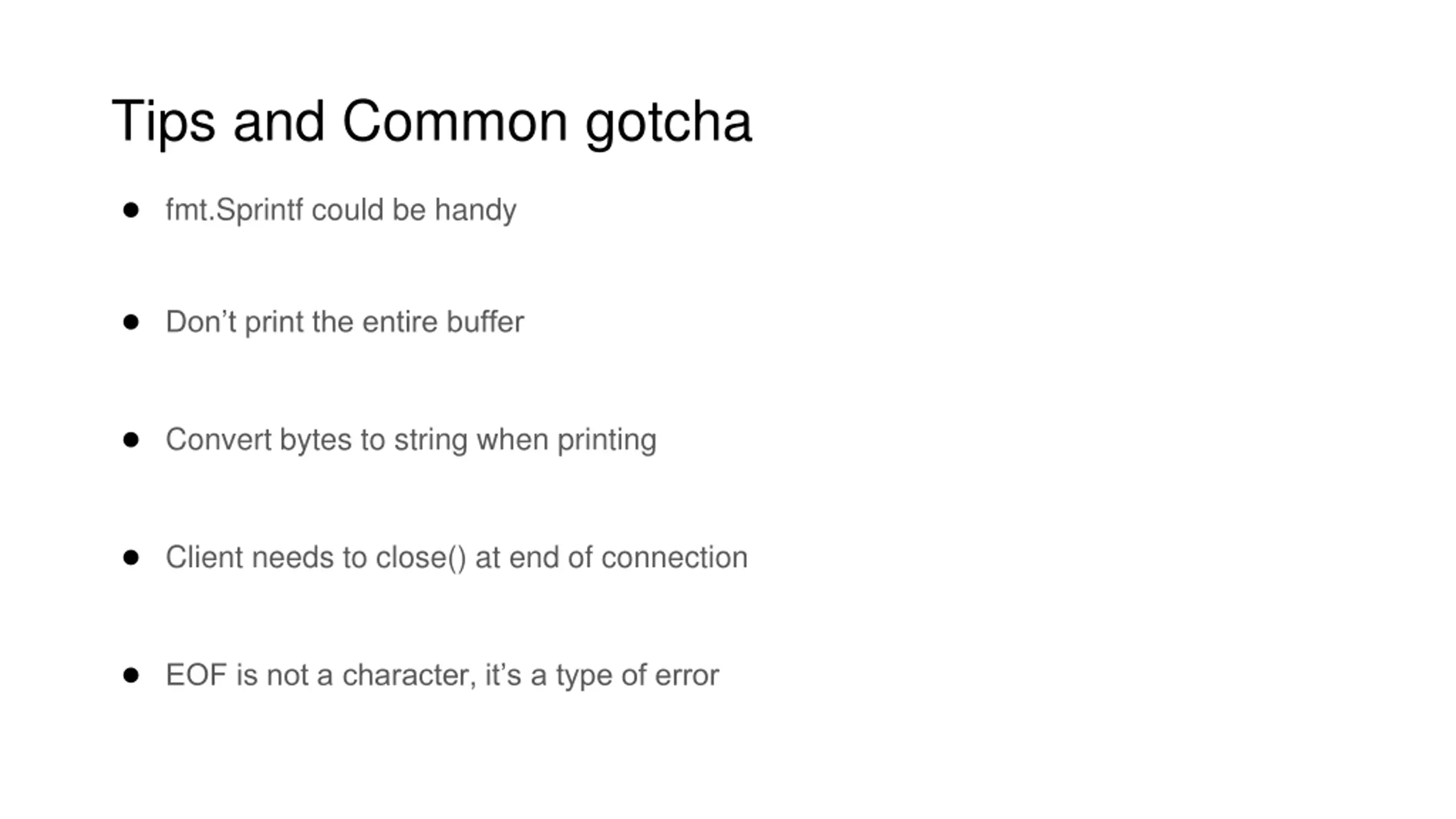The width and height of the screenshot is (1456, 819).
Task: Select the bullet dot before 'Client needs to close()'
Action: pos(131,557)
